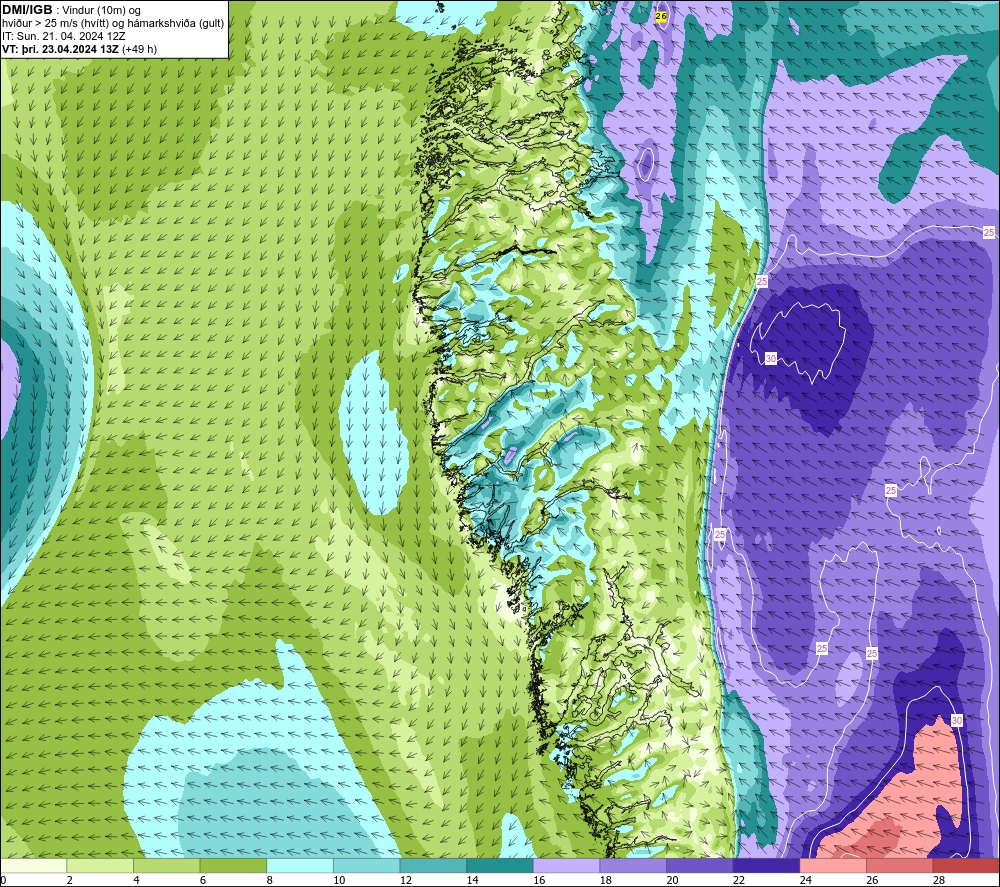Click the '6' scale label on the color bar
The width and height of the screenshot is (1000, 887).
[203, 880]
